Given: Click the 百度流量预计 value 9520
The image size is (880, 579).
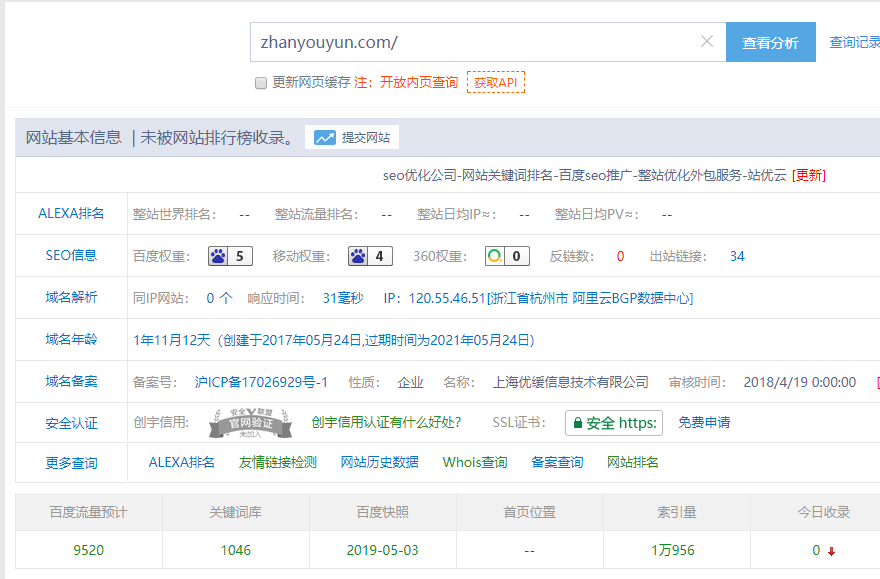Looking at the screenshot, I should tap(89, 550).
